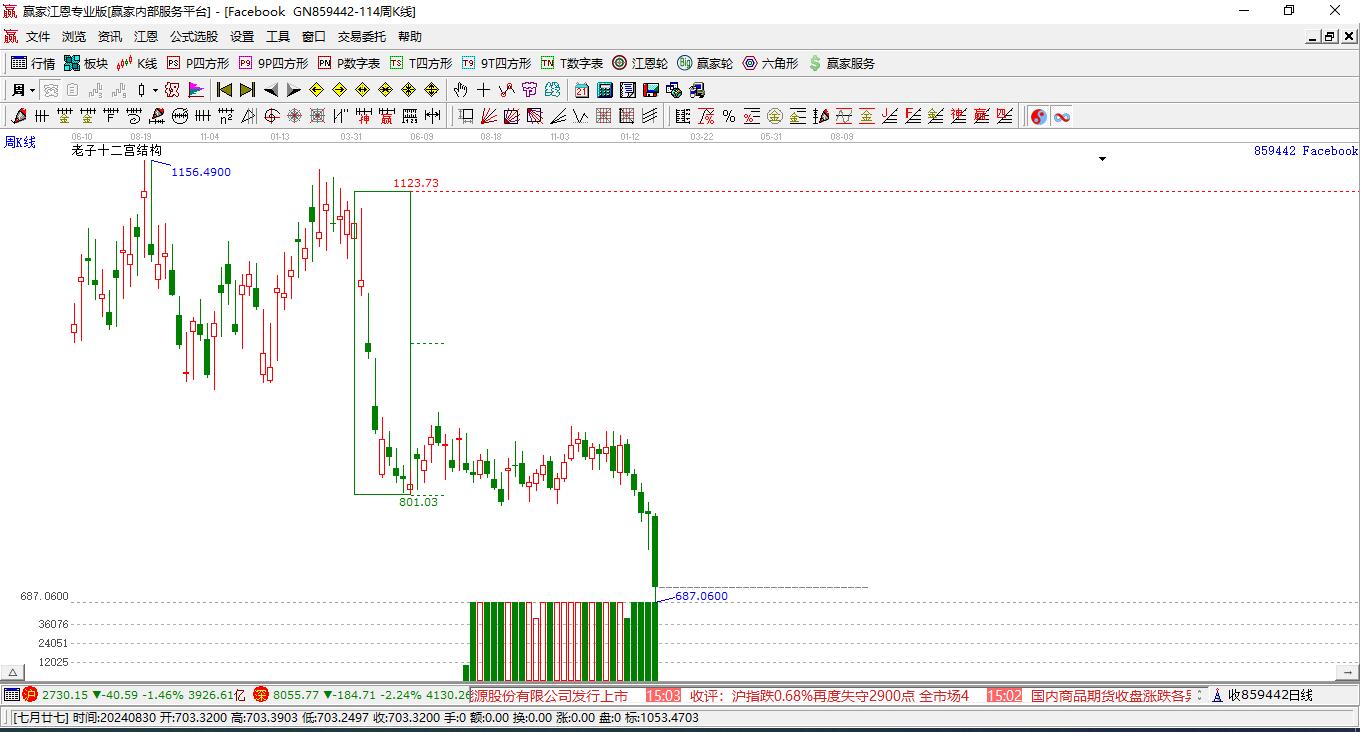Image resolution: width=1360 pixels, height=732 pixels.
Task: Open the 六角形 hexagon tool
Action: pyautogui.click(x=770, y=63)
